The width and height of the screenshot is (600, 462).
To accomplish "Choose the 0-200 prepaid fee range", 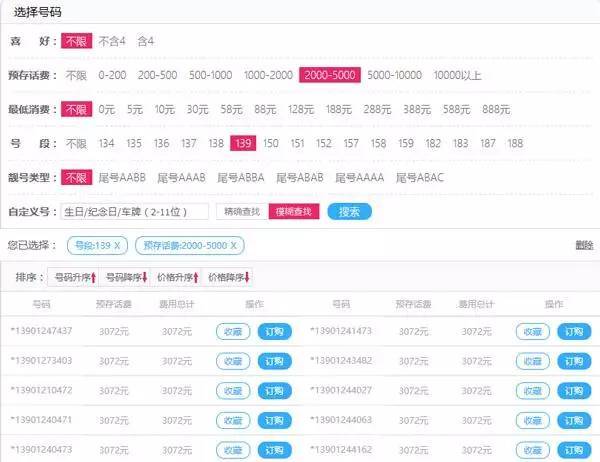I will (x=112, y=75).
